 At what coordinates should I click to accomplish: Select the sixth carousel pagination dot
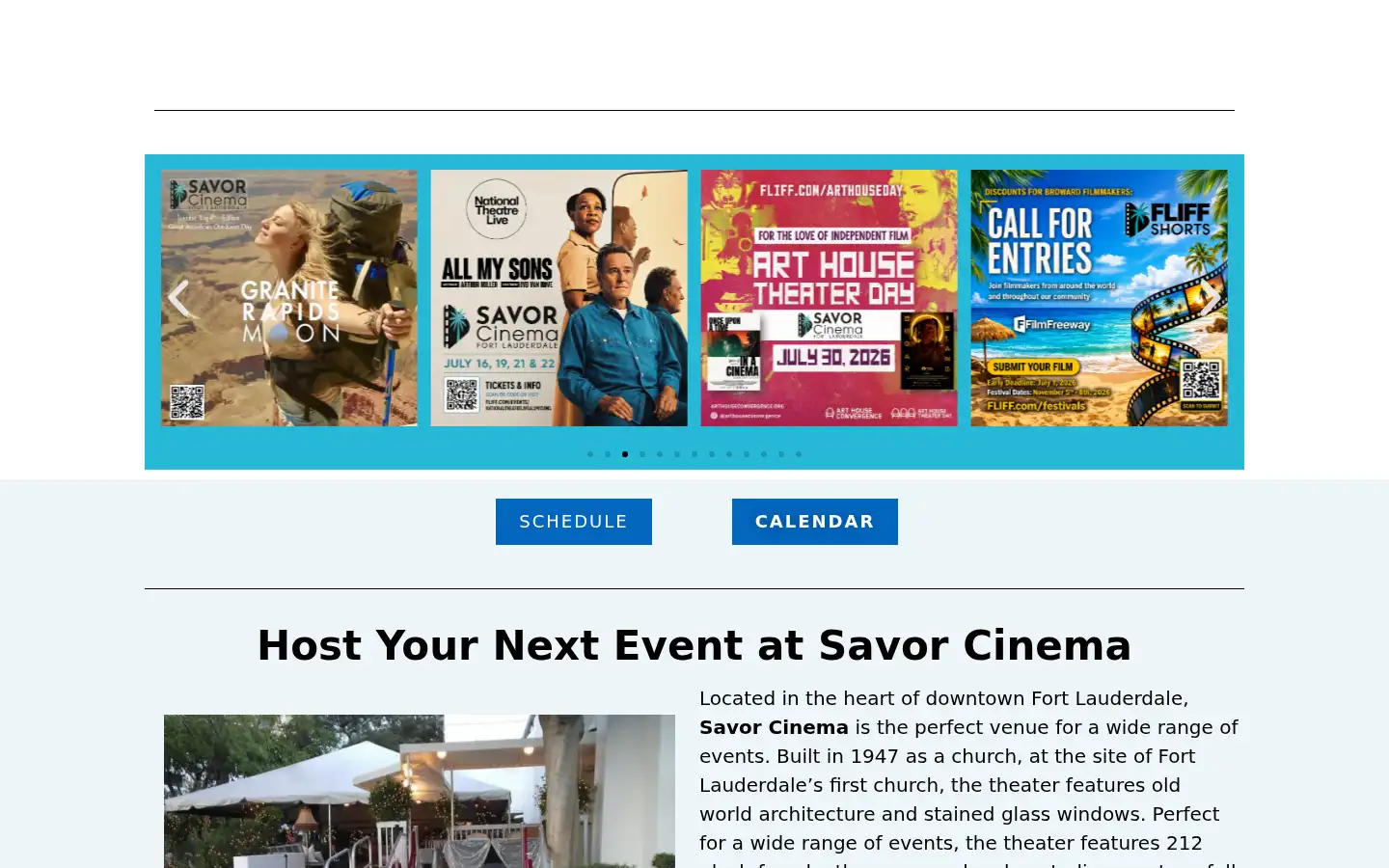[677, 454]
